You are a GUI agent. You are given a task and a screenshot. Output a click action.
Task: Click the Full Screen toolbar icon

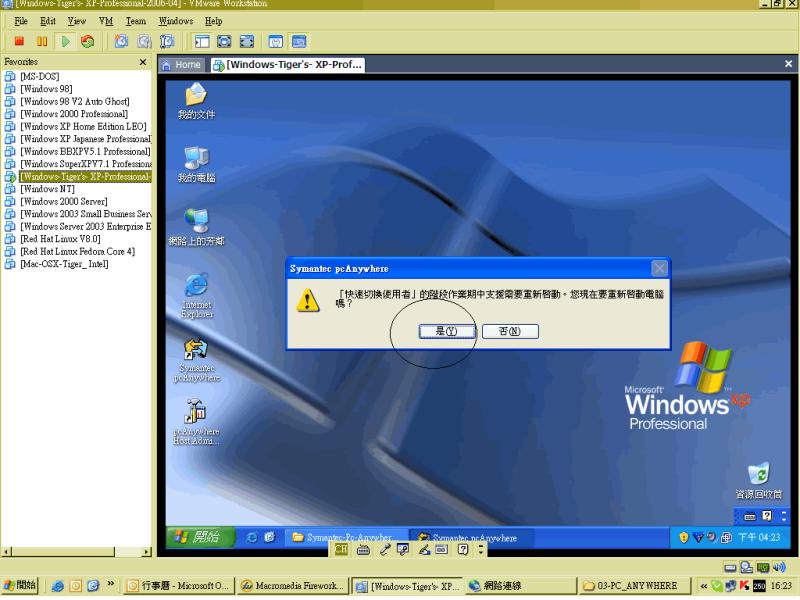point(246,41)
